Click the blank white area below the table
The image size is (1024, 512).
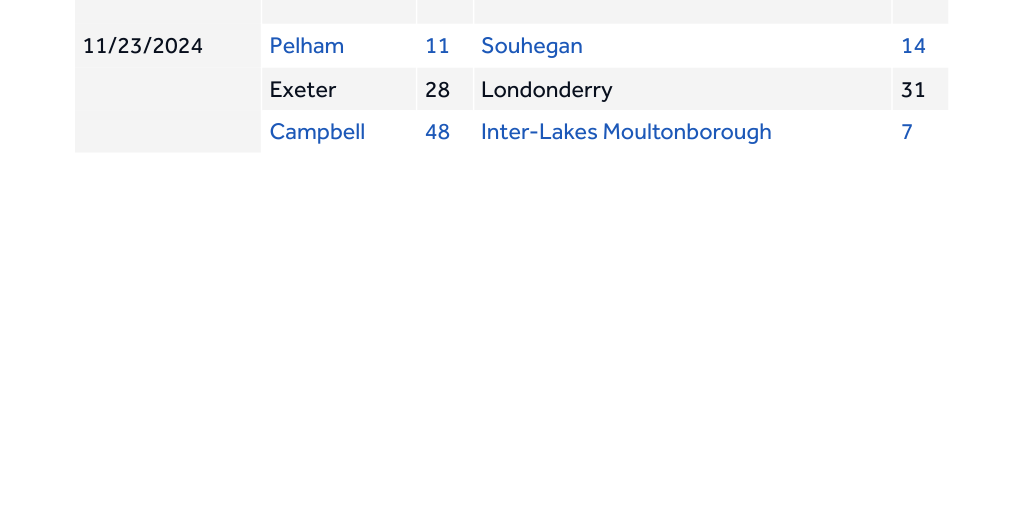click(x=512, y=330)
